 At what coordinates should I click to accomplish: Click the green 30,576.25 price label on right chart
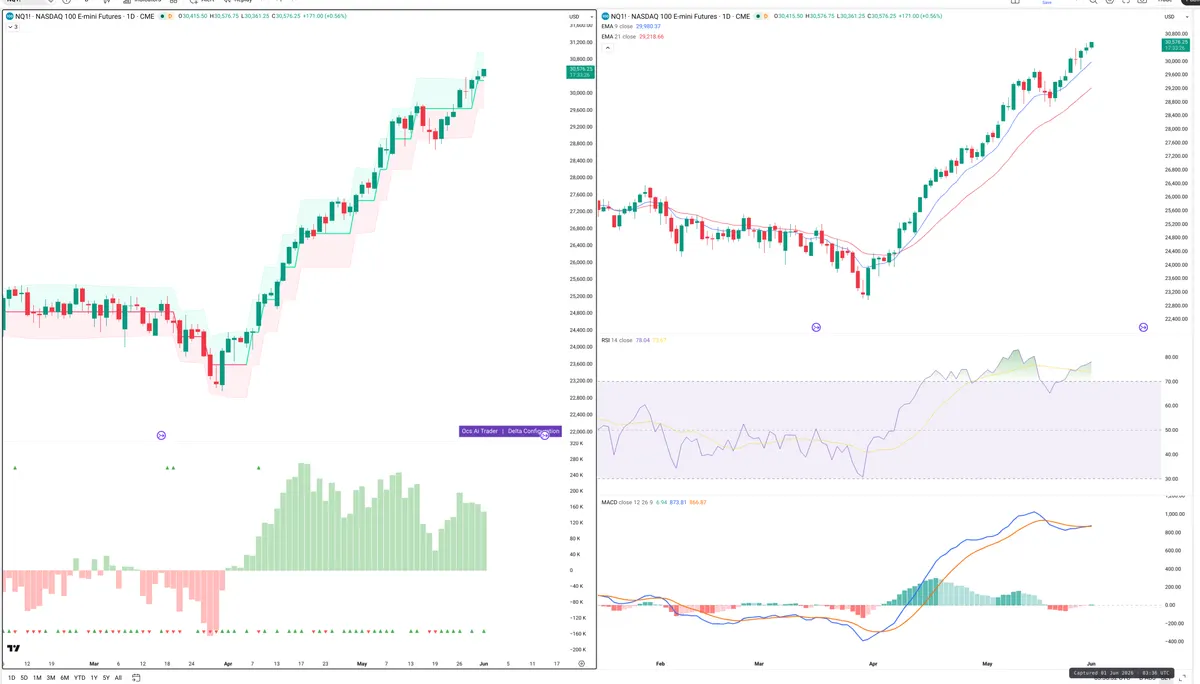[1175, 46]
